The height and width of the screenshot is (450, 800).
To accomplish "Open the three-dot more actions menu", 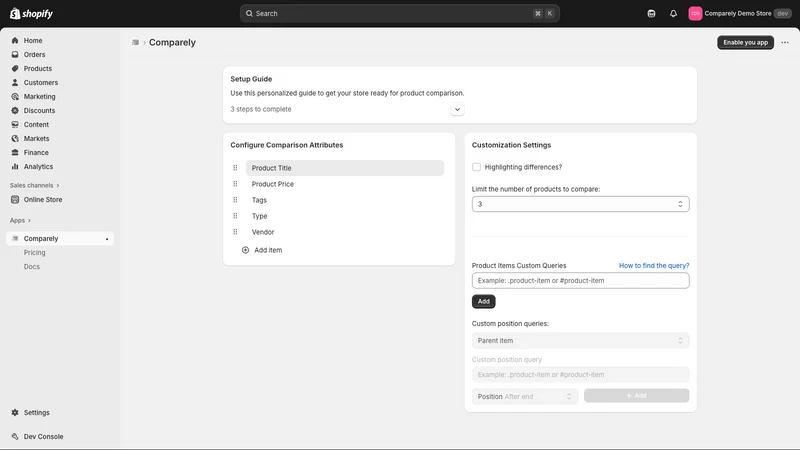I will (785, 42).
